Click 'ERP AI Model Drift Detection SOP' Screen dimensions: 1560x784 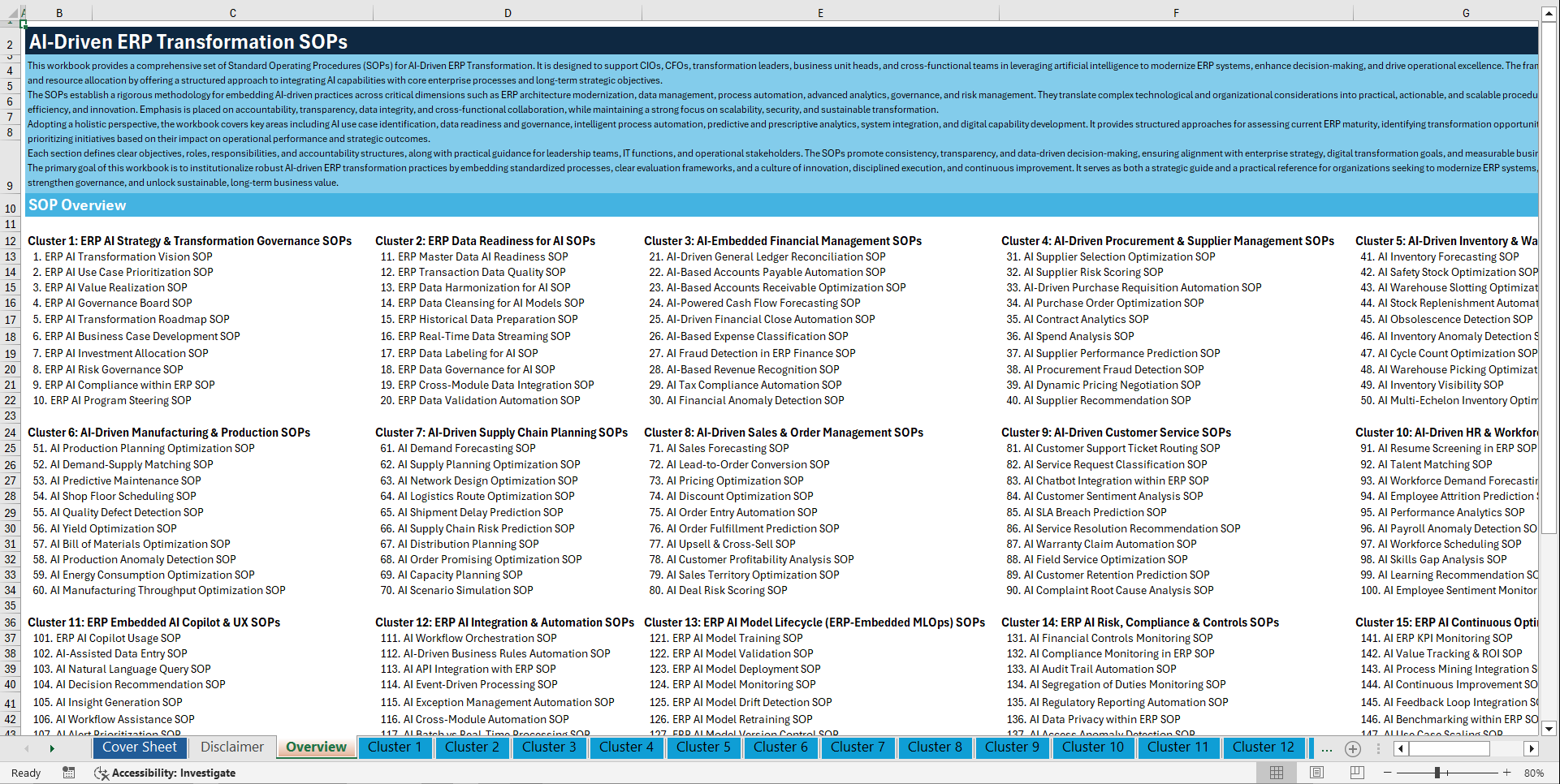point(741,702)
